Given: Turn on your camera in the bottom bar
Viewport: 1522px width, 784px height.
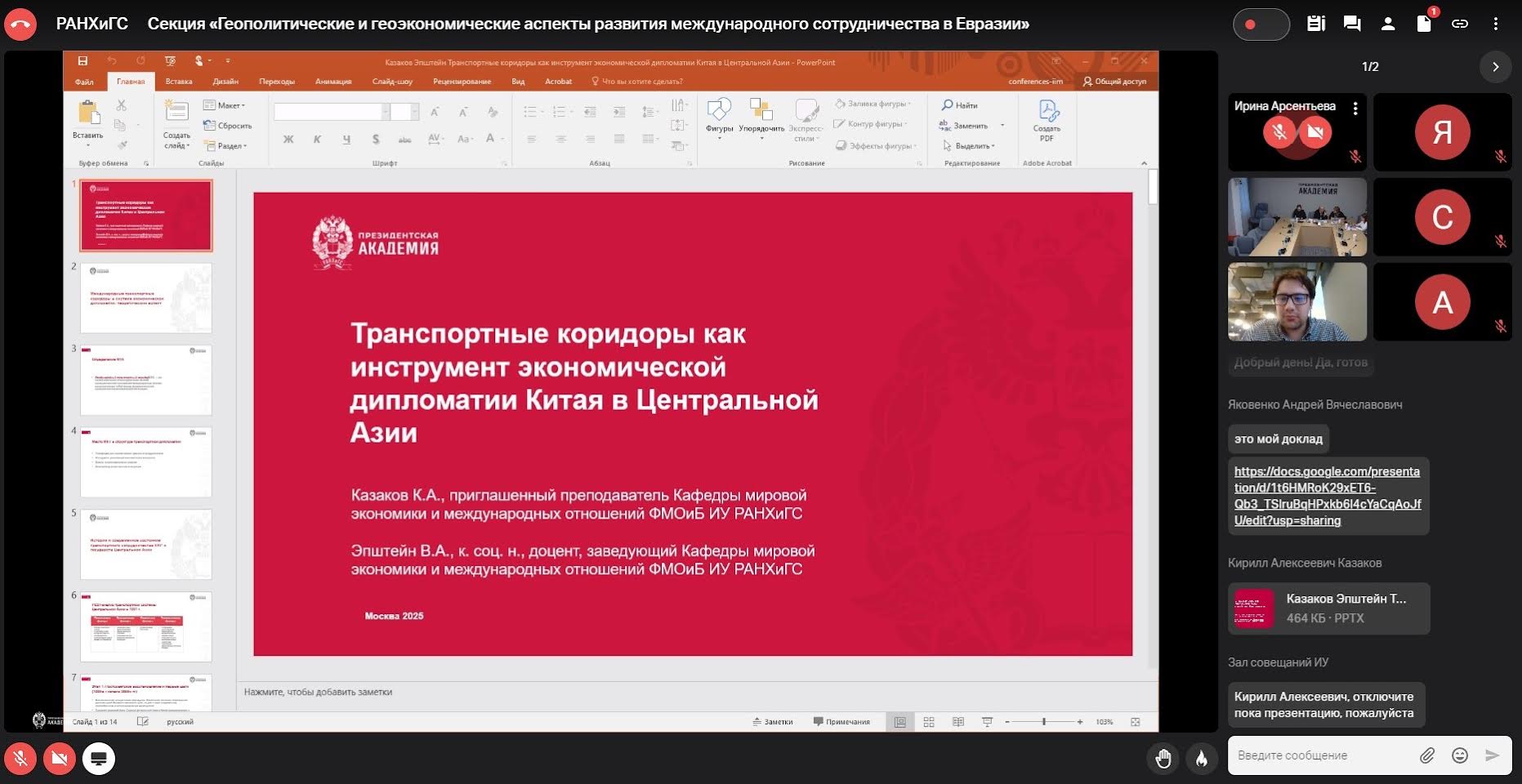Looking at the screenshot, I should click(59, 759).
